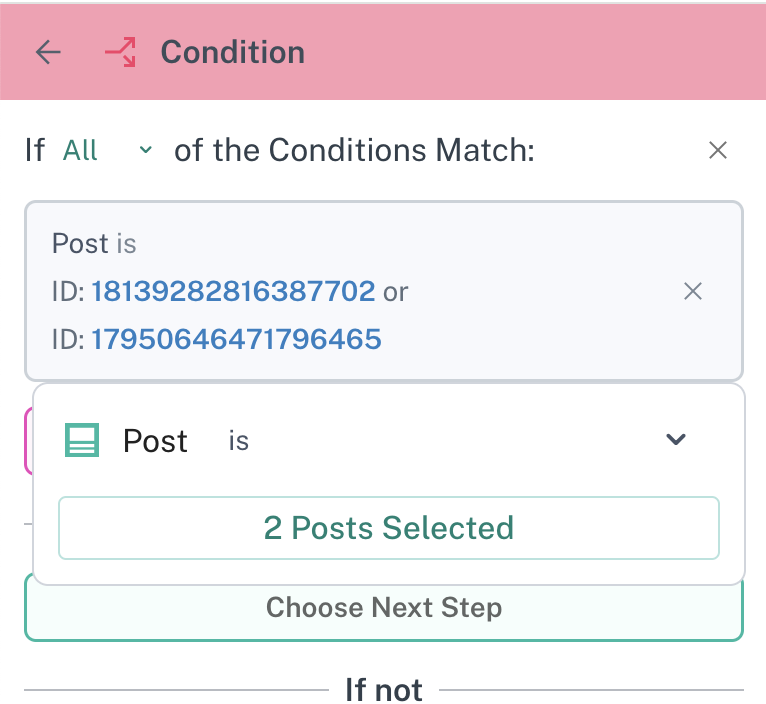The image size is (766, 704).
Task: Click the "If not" branch label
Action: (383, 689)
